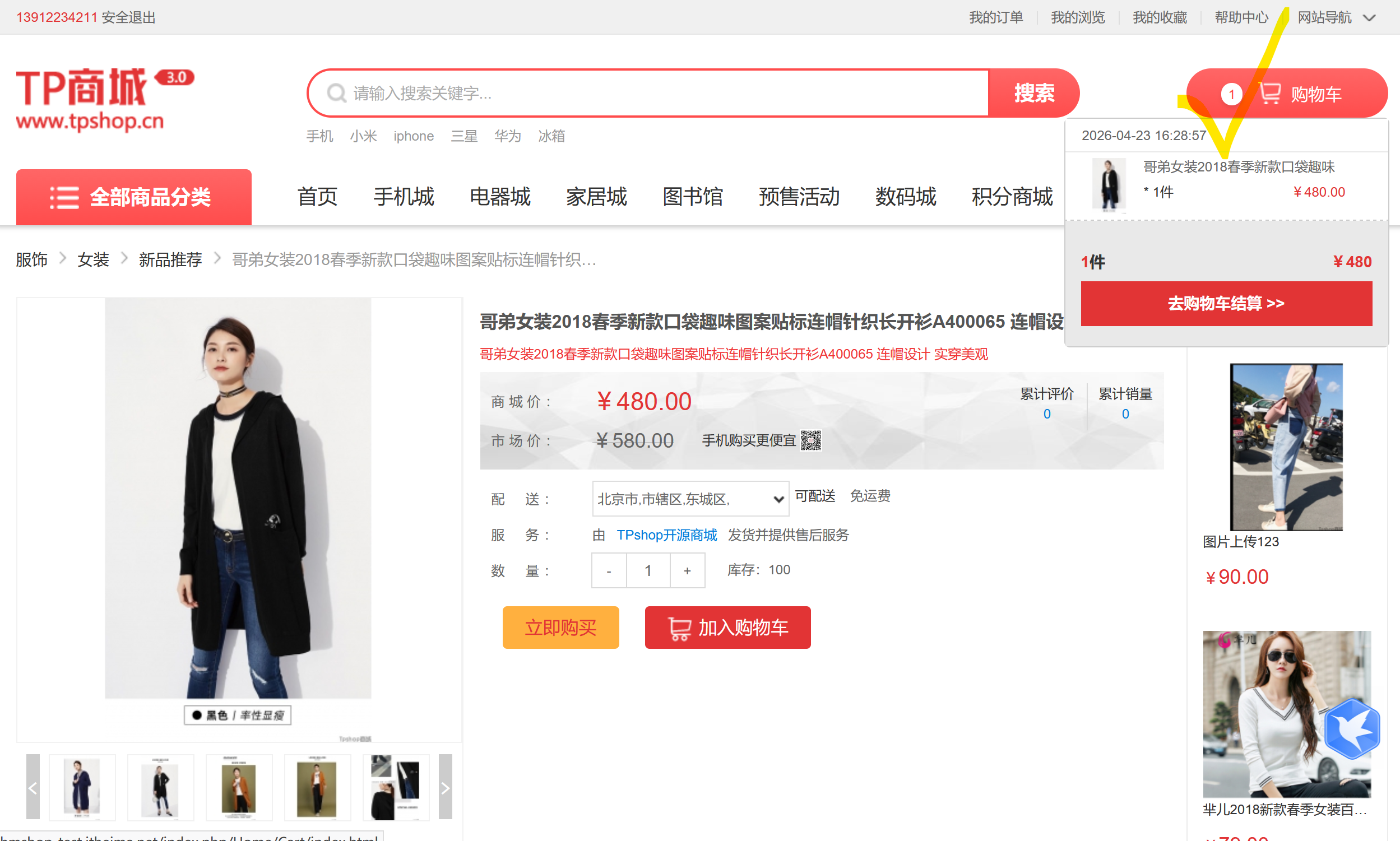Expand the 网站导航 dropdown
This screenshot has width=1400, height=841.
(x=1337, y=17)
